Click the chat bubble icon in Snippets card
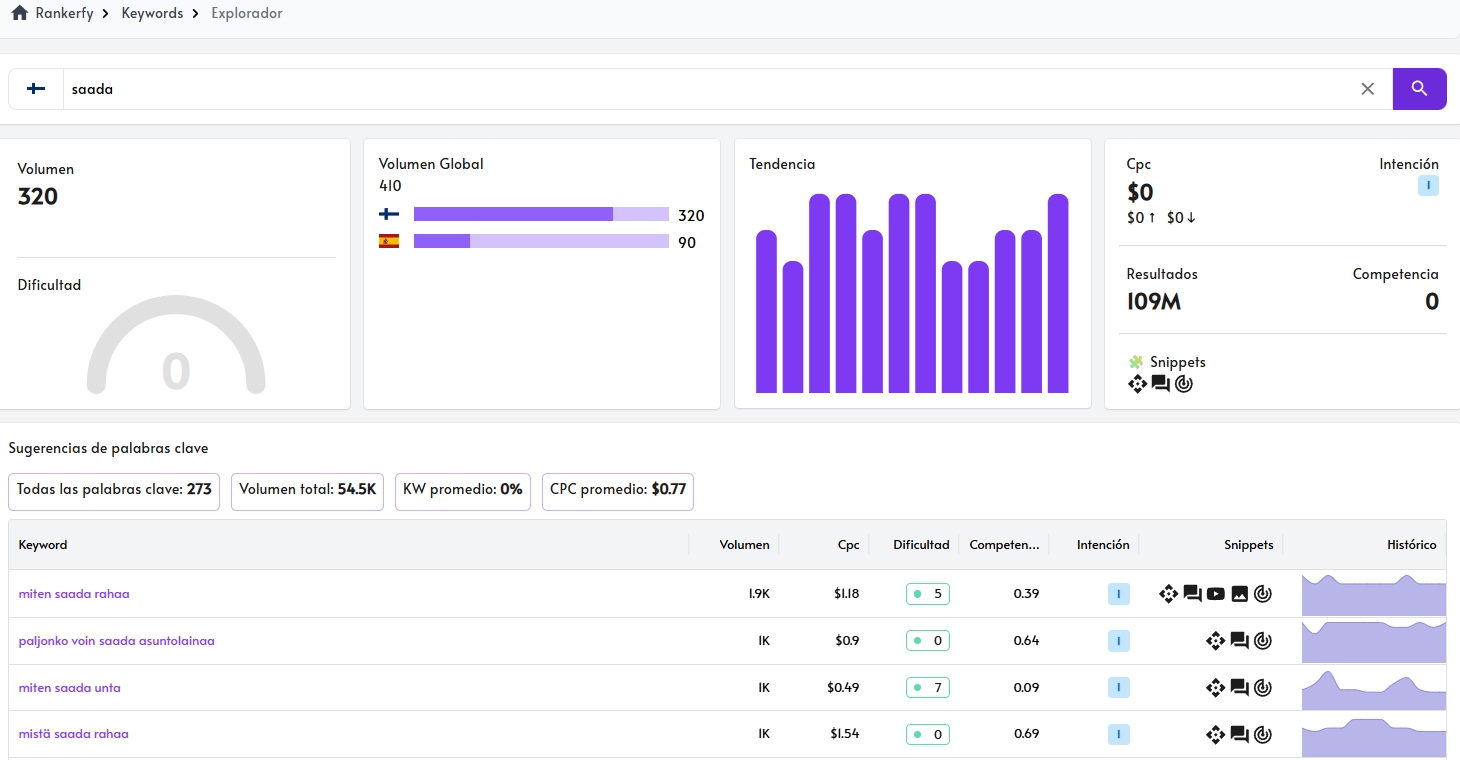This screenshot has height=760, width=1460. 1160,383
